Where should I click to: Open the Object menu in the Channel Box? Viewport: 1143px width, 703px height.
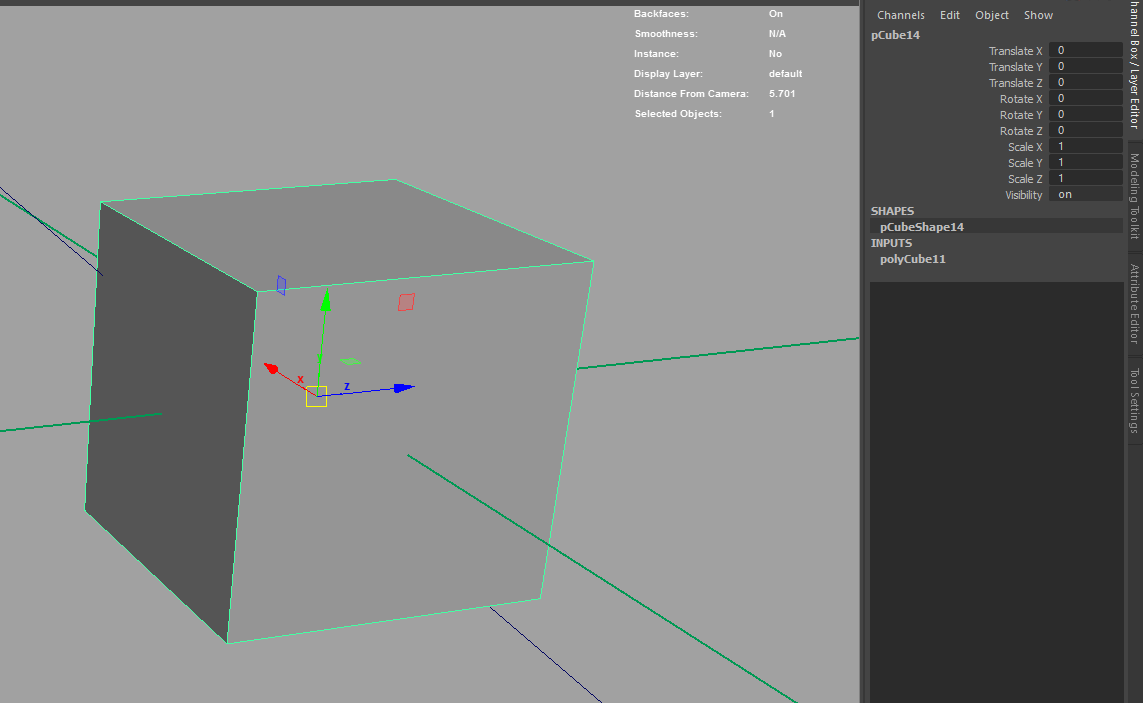[991, 15]
